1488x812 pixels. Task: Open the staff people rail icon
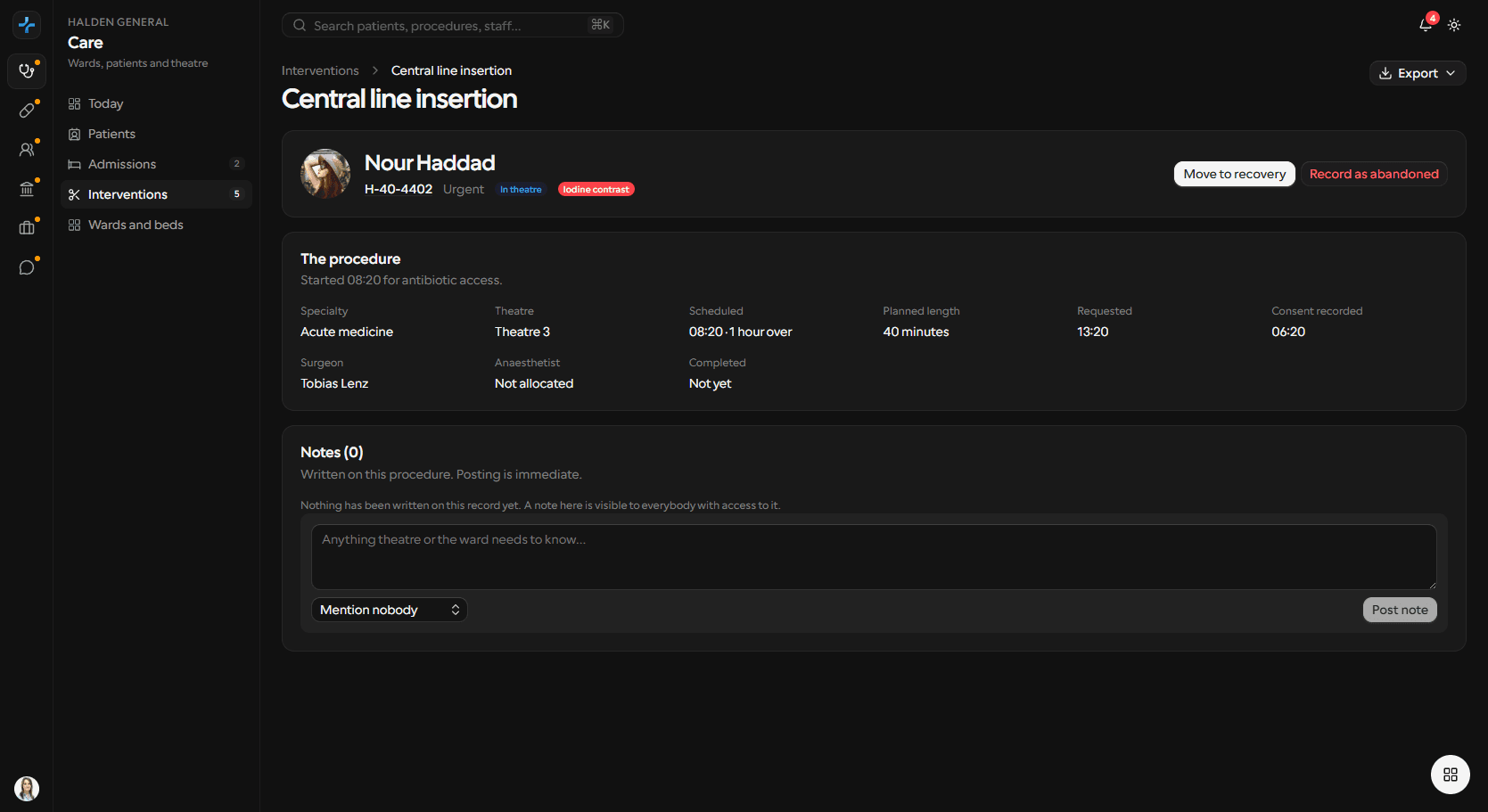(27, 149)
